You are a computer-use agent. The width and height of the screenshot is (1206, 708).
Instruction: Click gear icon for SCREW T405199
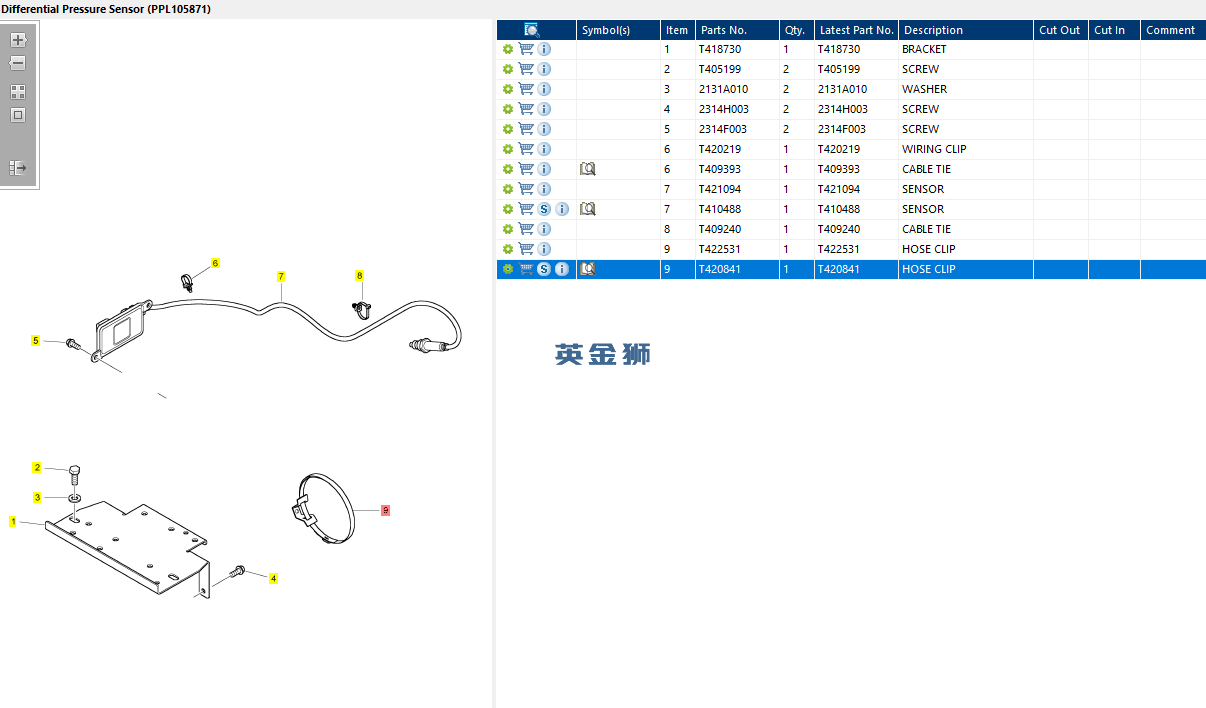click(508, 69)
